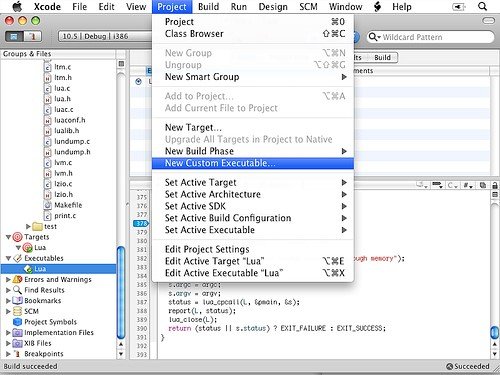Click the lock icon in editor toolbar

(x=495, y=185)
